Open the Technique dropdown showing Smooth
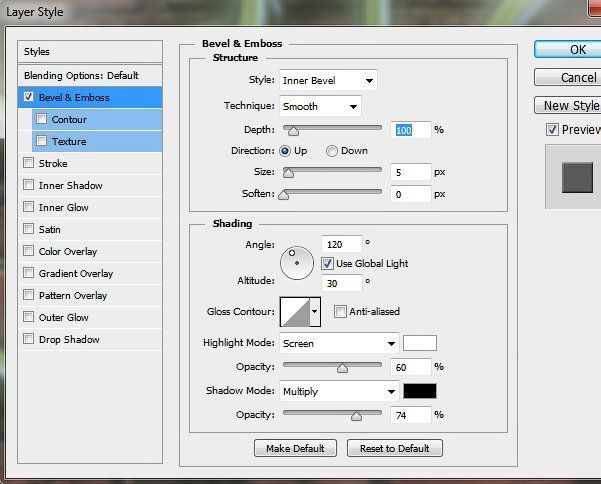Screen dimensions: 601x484 click(x=321, y=106)
